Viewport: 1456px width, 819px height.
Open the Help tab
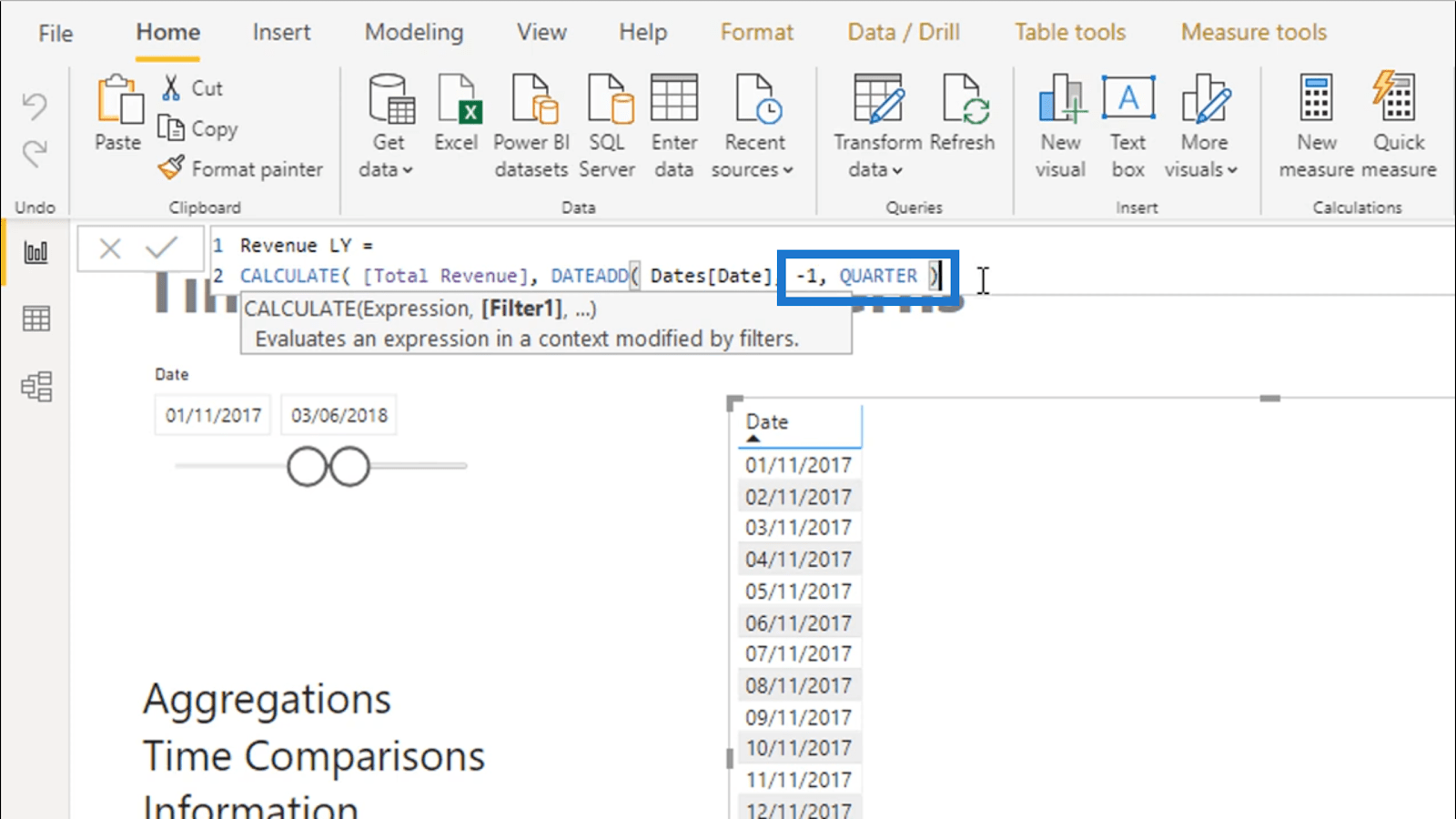tap(642, 33)
